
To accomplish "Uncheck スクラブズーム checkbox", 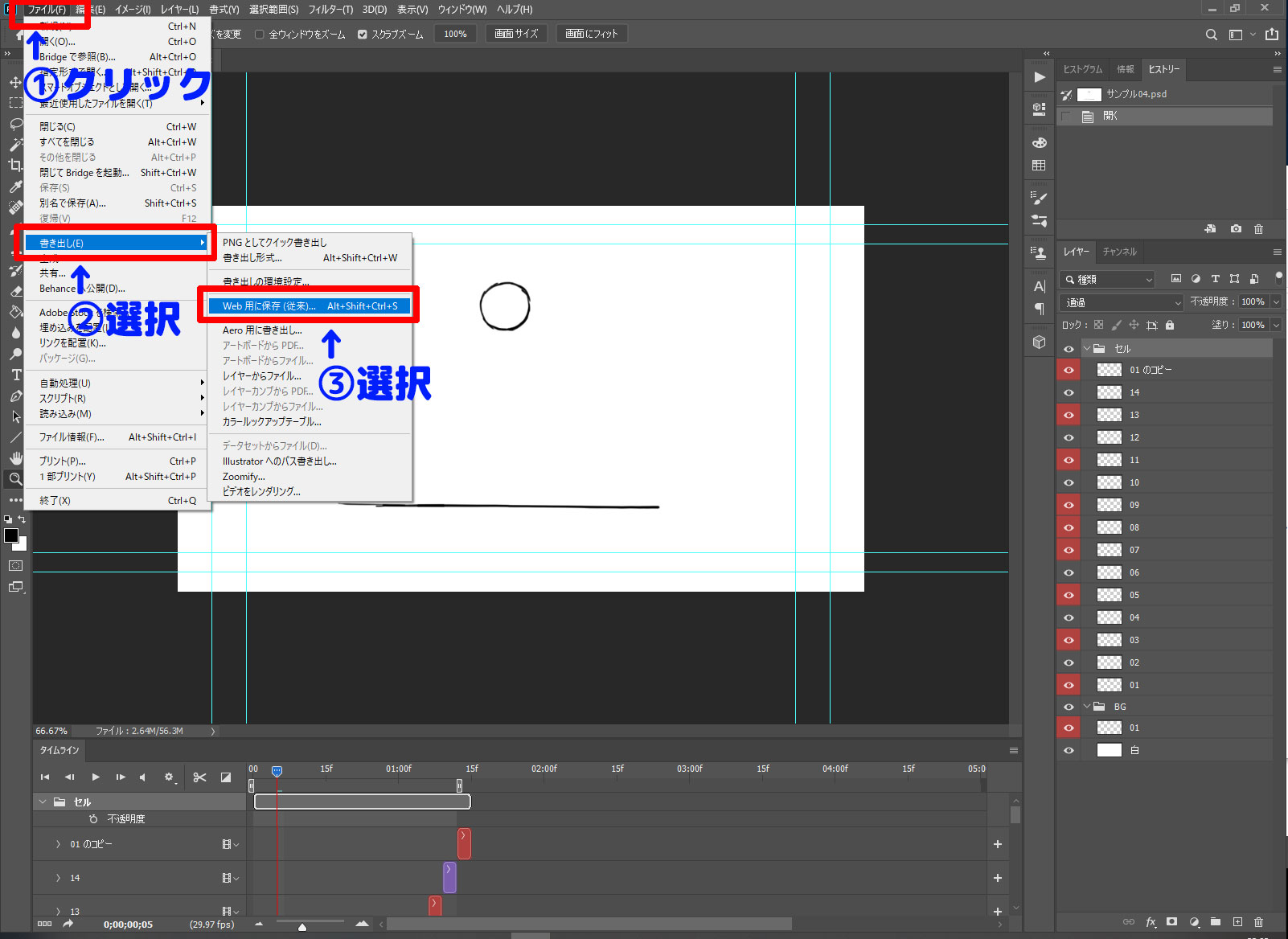I will tap(362, 35).
